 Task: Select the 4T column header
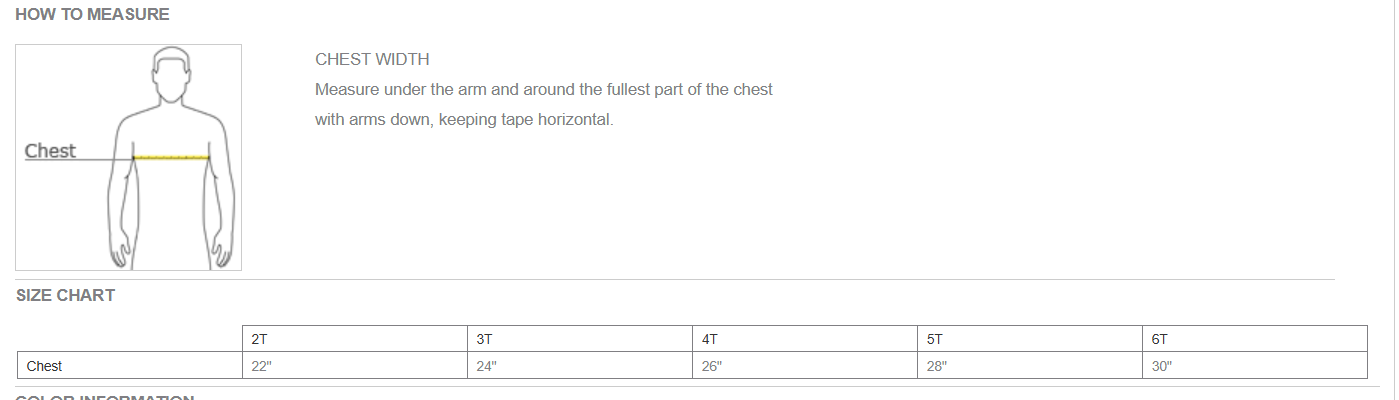click(805, 339)
